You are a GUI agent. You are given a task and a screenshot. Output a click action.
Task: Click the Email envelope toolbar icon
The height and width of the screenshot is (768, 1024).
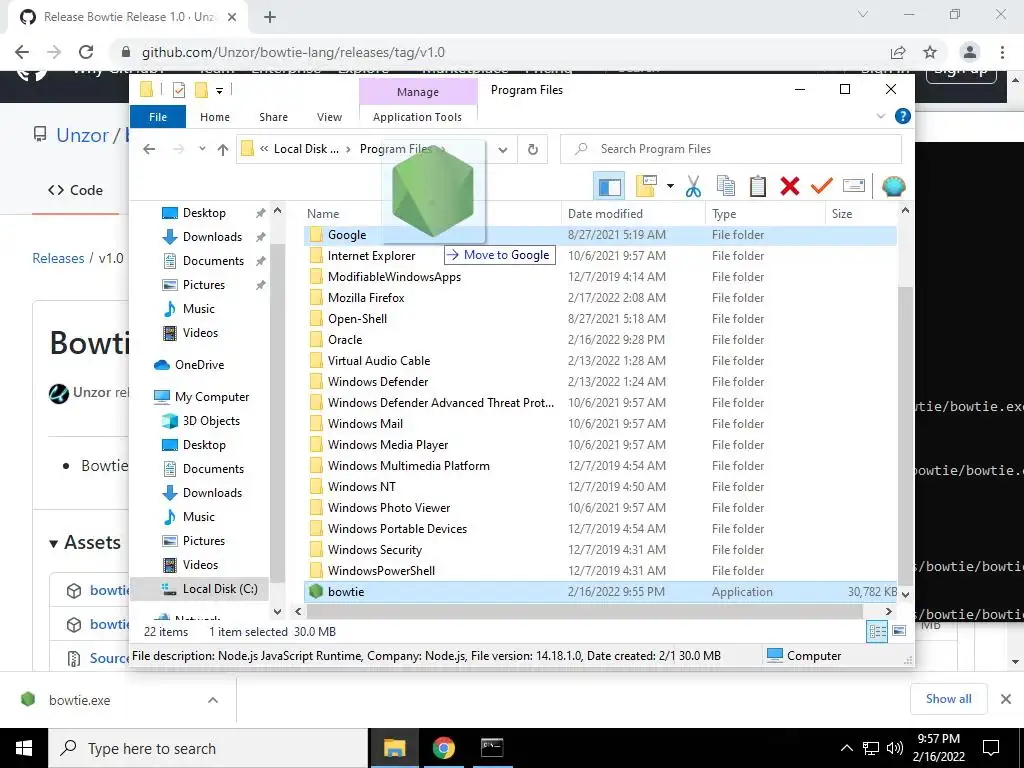click(x=854, y=186)
